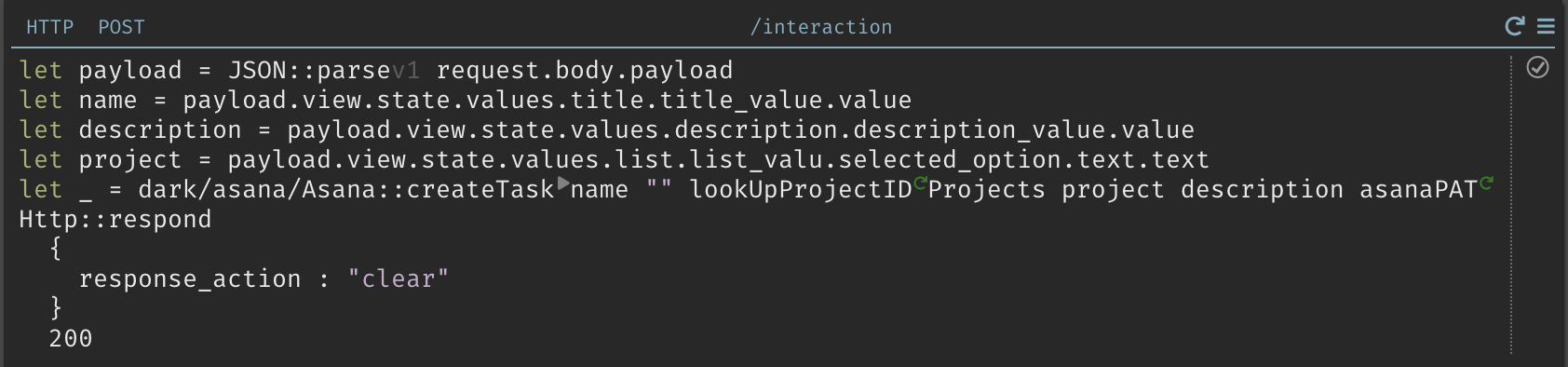Change the POST method label
The height and width of the screenshot is (367, 1568).
tap(122, 27)
